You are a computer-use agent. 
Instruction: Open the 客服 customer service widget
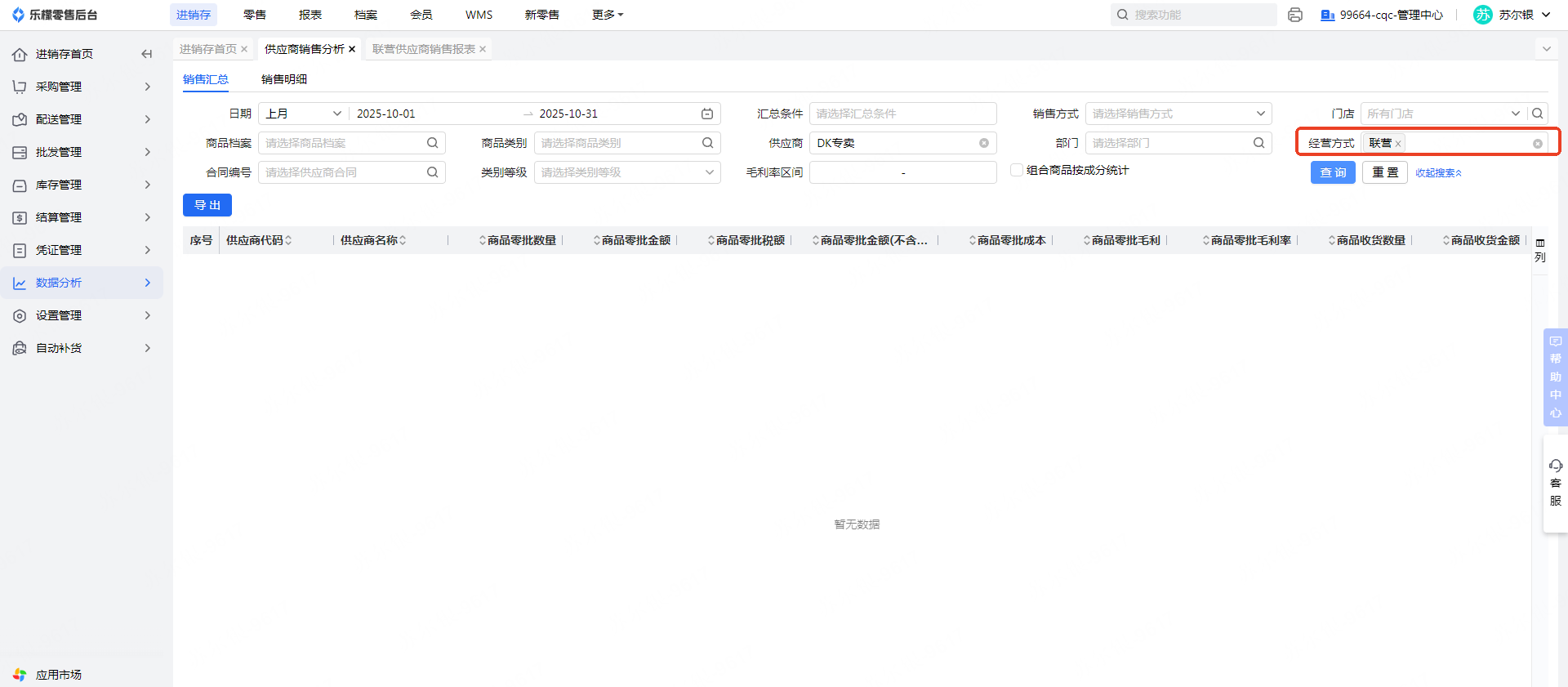(x=1555, y=483)
